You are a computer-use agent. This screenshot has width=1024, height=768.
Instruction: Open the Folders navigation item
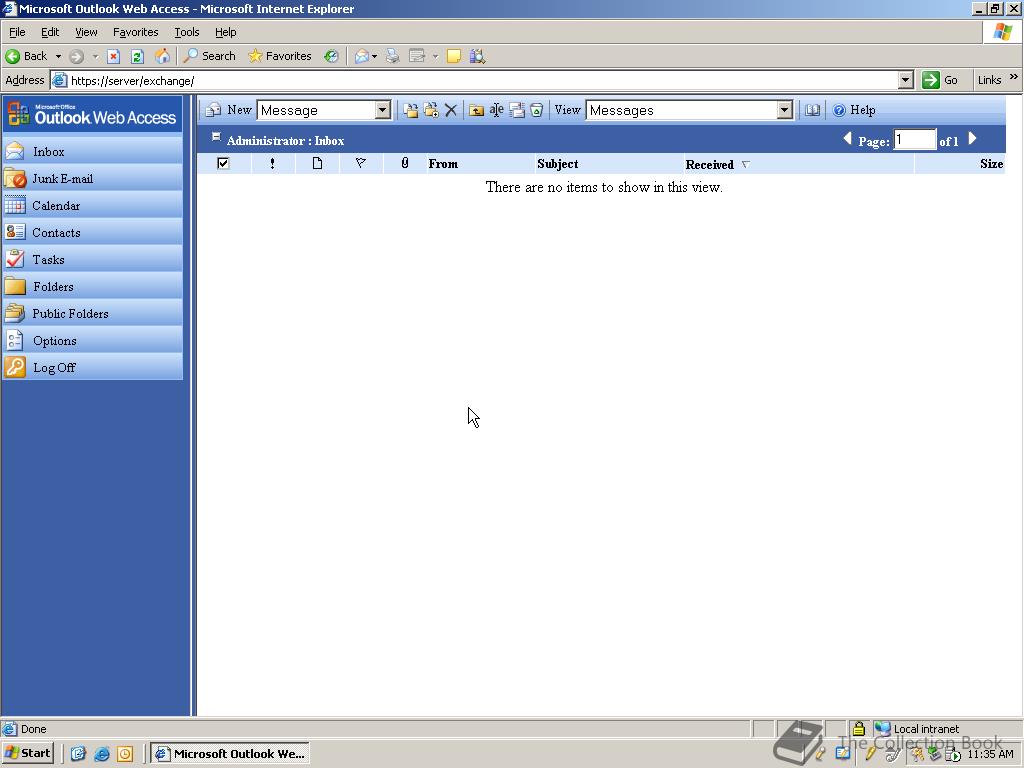click(92, 287)
